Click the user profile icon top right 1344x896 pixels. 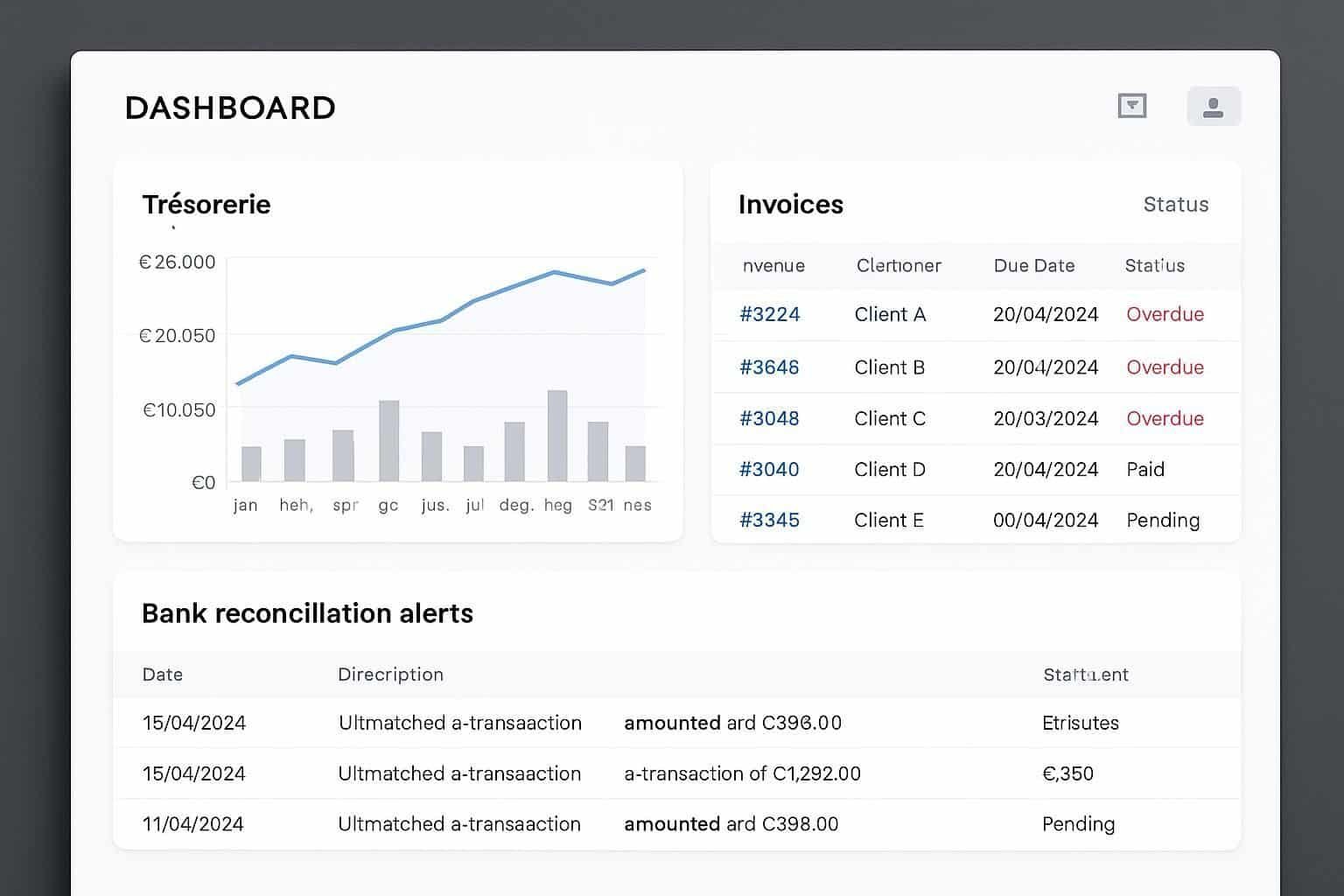pos(1213,106)
